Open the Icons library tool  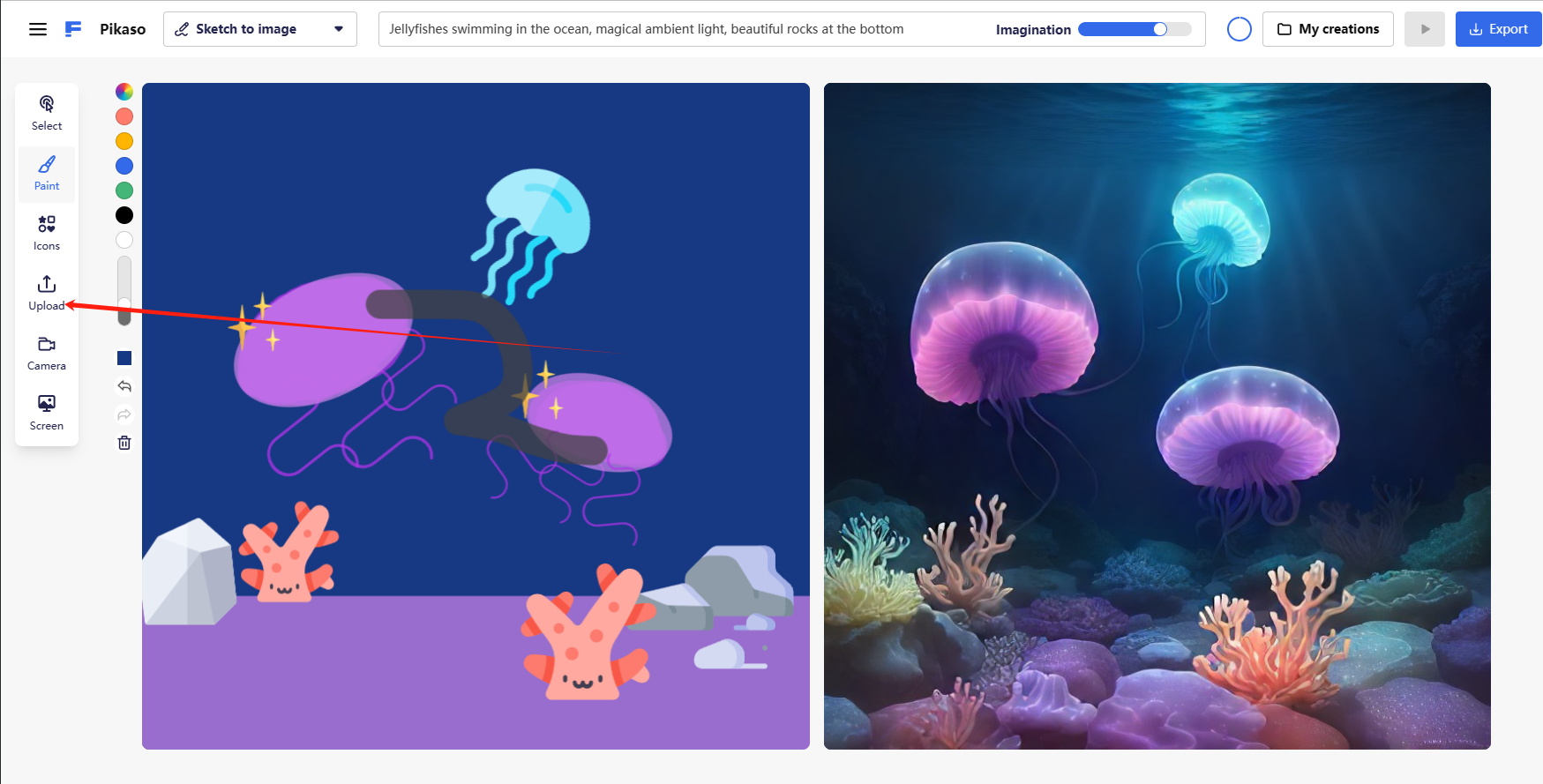point(47,234)
